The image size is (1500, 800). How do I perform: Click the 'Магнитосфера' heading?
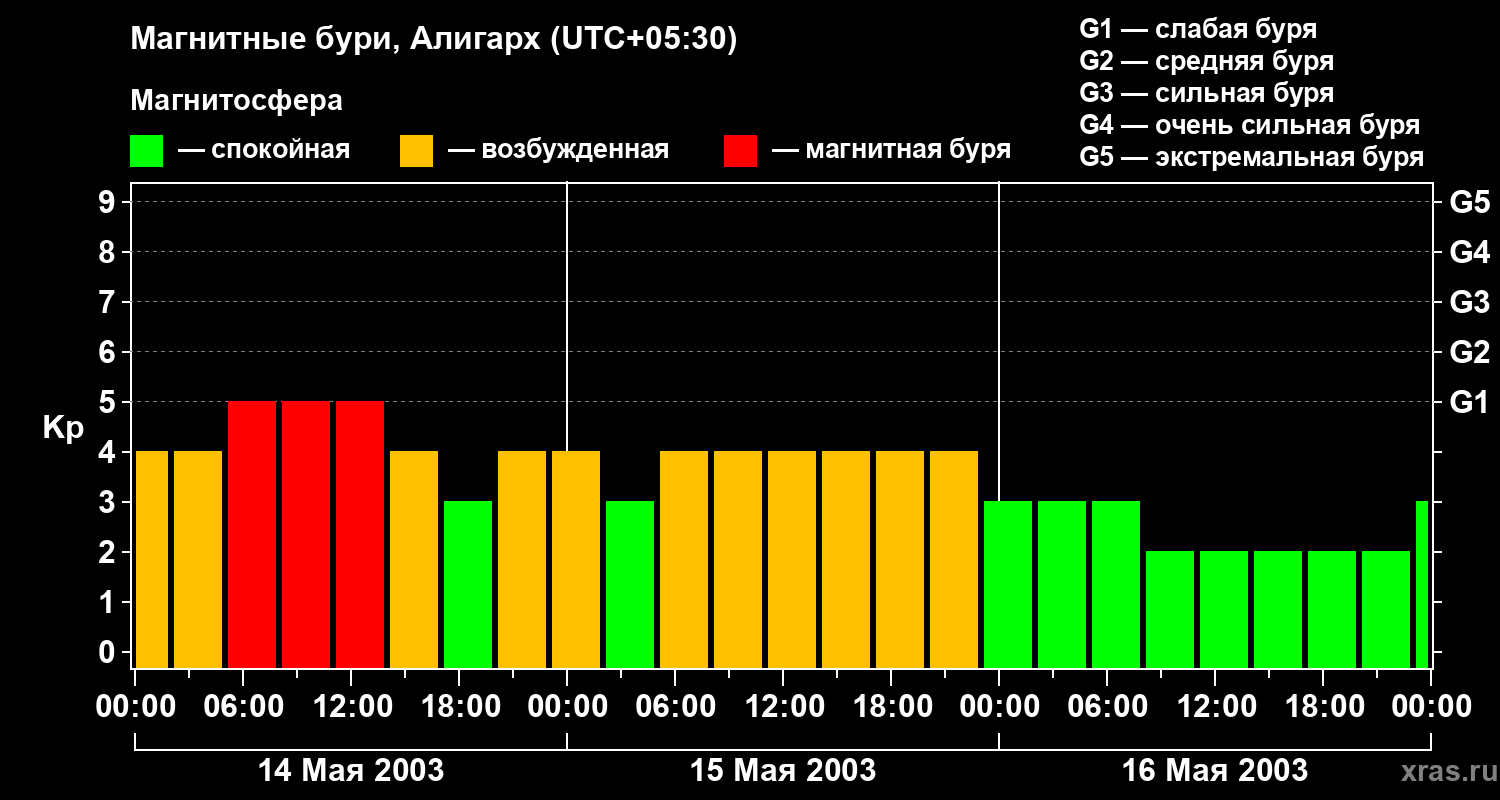point(236,101)
